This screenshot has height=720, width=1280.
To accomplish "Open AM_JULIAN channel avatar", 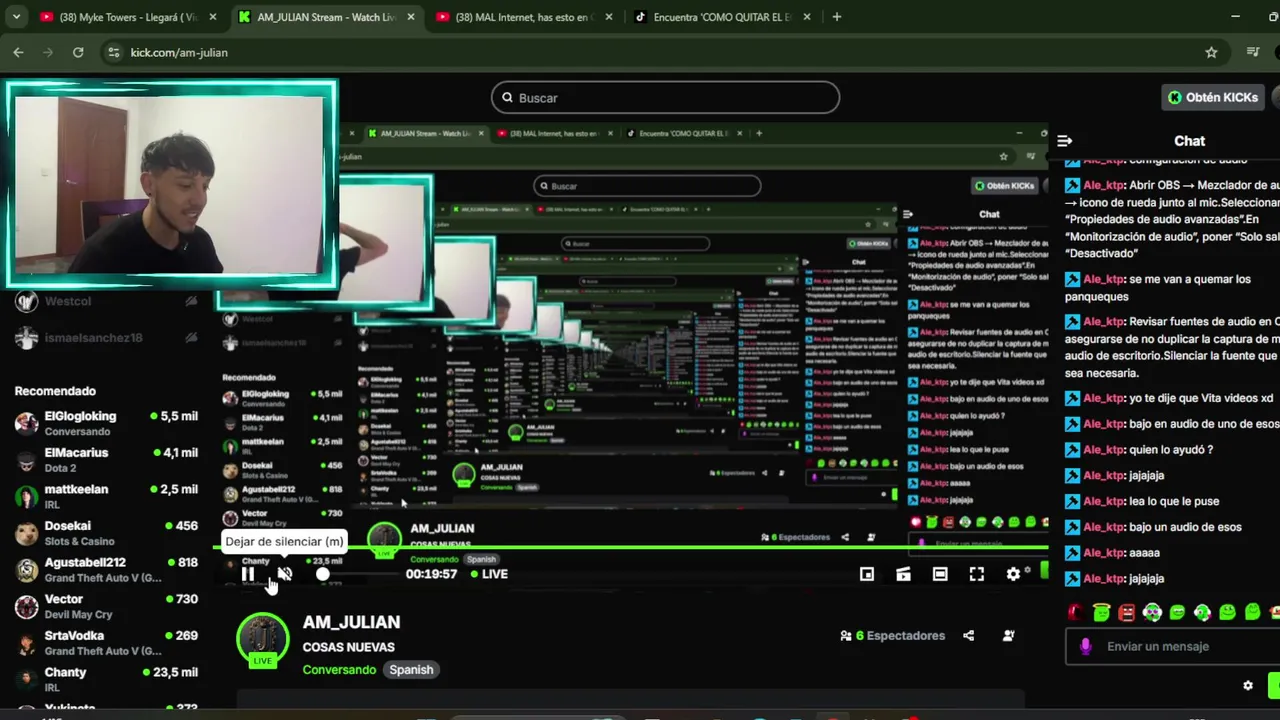I will (262, 640).
